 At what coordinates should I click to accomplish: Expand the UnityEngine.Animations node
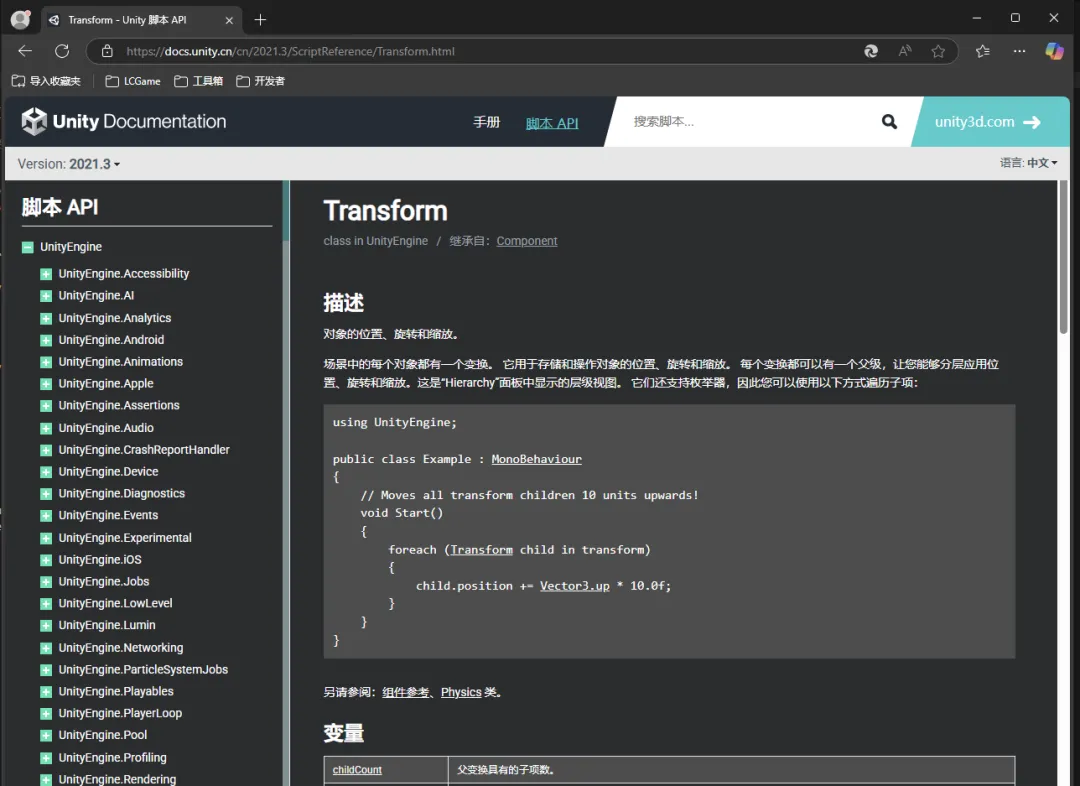click(46, 362)
